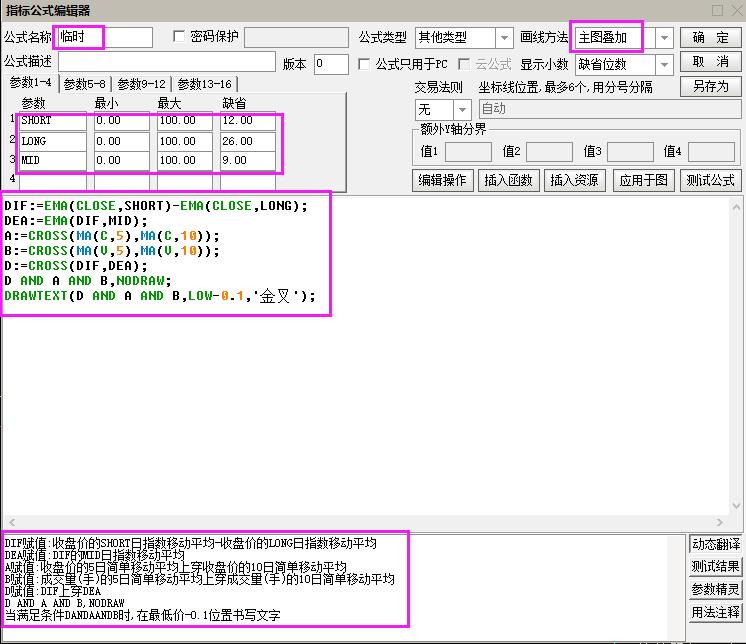Enable the 密码保护 checkbox
The image size is (746, 644).
(180, 37)
